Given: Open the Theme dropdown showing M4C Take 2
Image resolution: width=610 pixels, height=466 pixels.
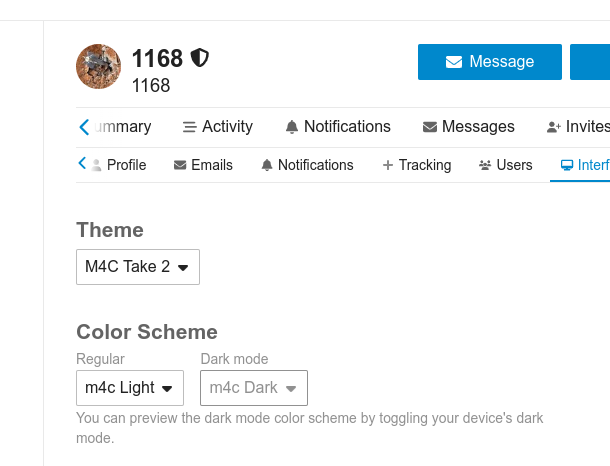Looking at the screenshot, I should pos(138,267).
